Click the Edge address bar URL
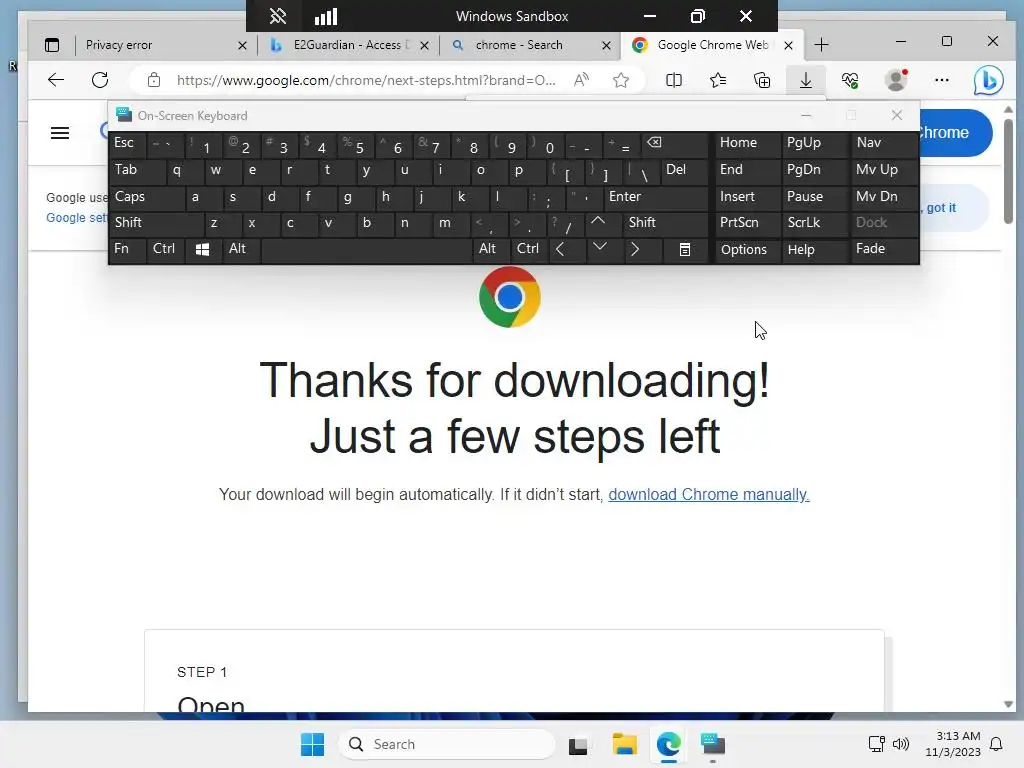 tap(366, 80)
